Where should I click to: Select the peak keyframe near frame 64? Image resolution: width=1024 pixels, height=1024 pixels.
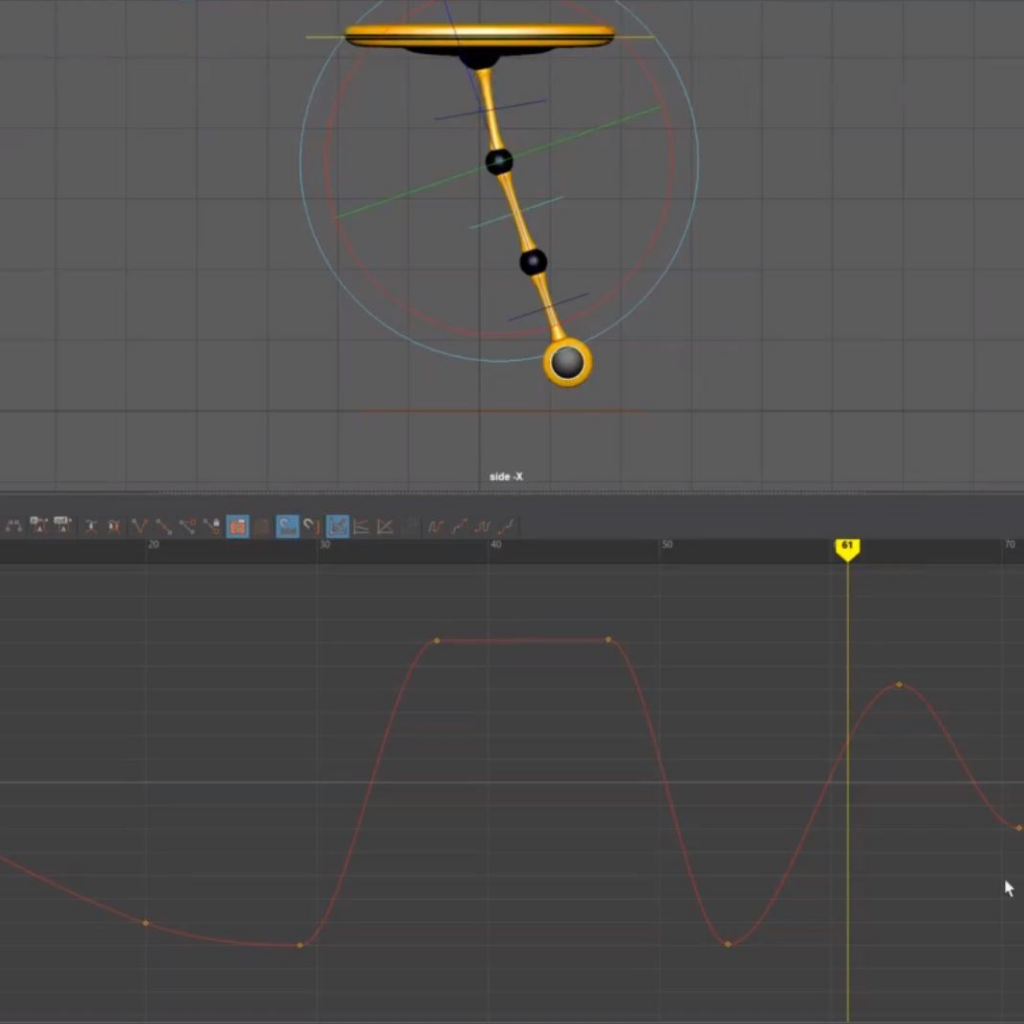coord(899,684)
